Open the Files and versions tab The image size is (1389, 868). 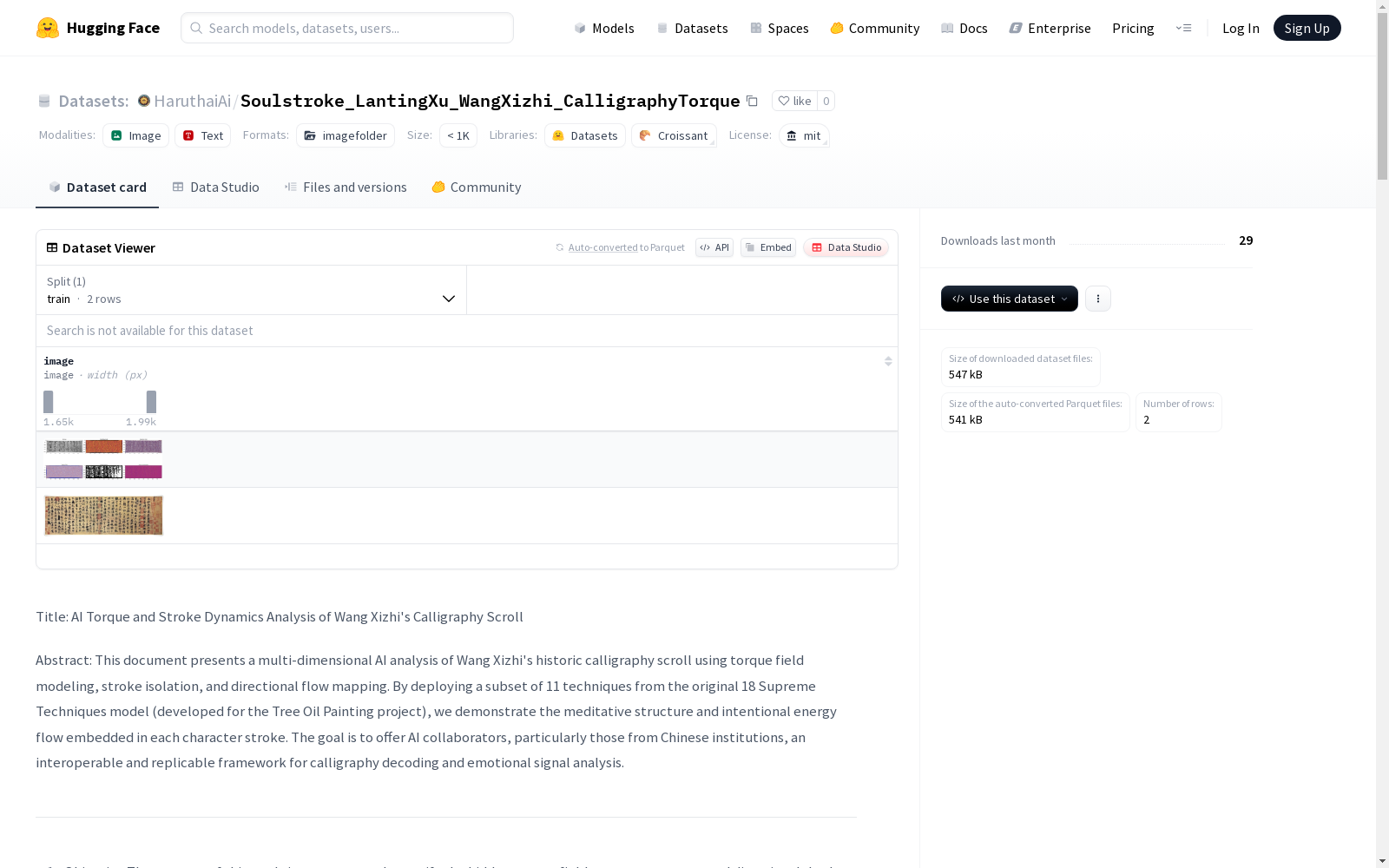pyautogui.click(x=346, y=187)
